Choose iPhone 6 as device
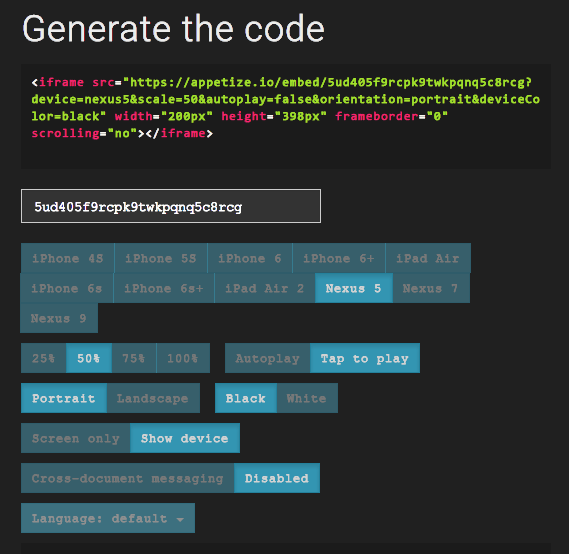Screen dimensions: 569x554 [x=250, y=258]
